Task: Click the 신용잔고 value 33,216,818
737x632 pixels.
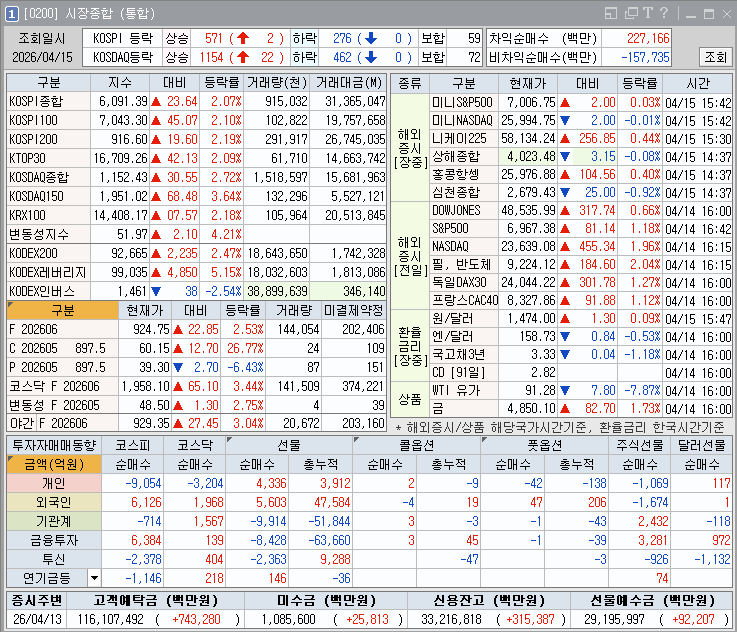Action: click(x=451, y=619)
